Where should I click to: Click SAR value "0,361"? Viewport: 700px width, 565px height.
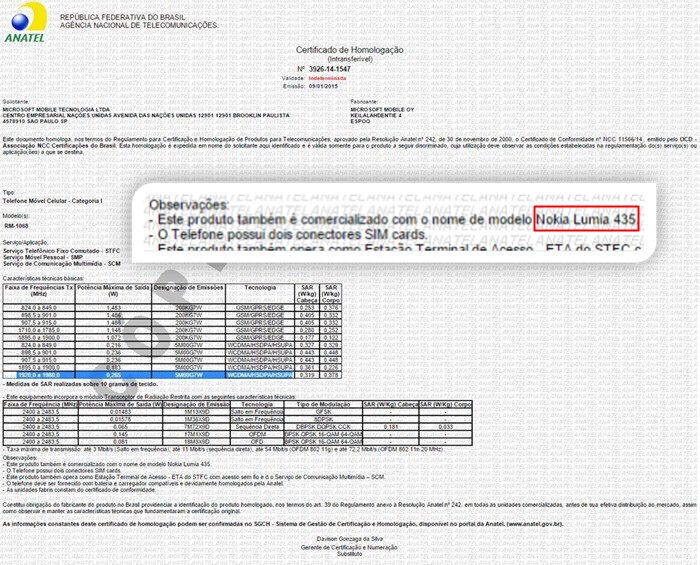point(307,368)
